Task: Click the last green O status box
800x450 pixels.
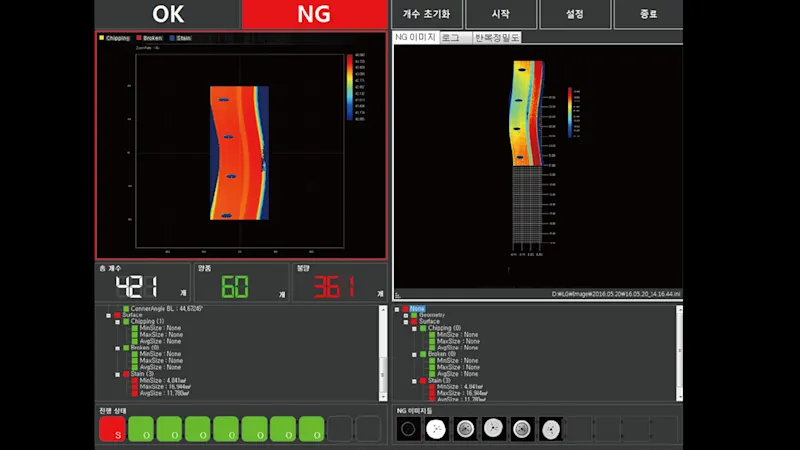Action: click(x=311, y=430)
